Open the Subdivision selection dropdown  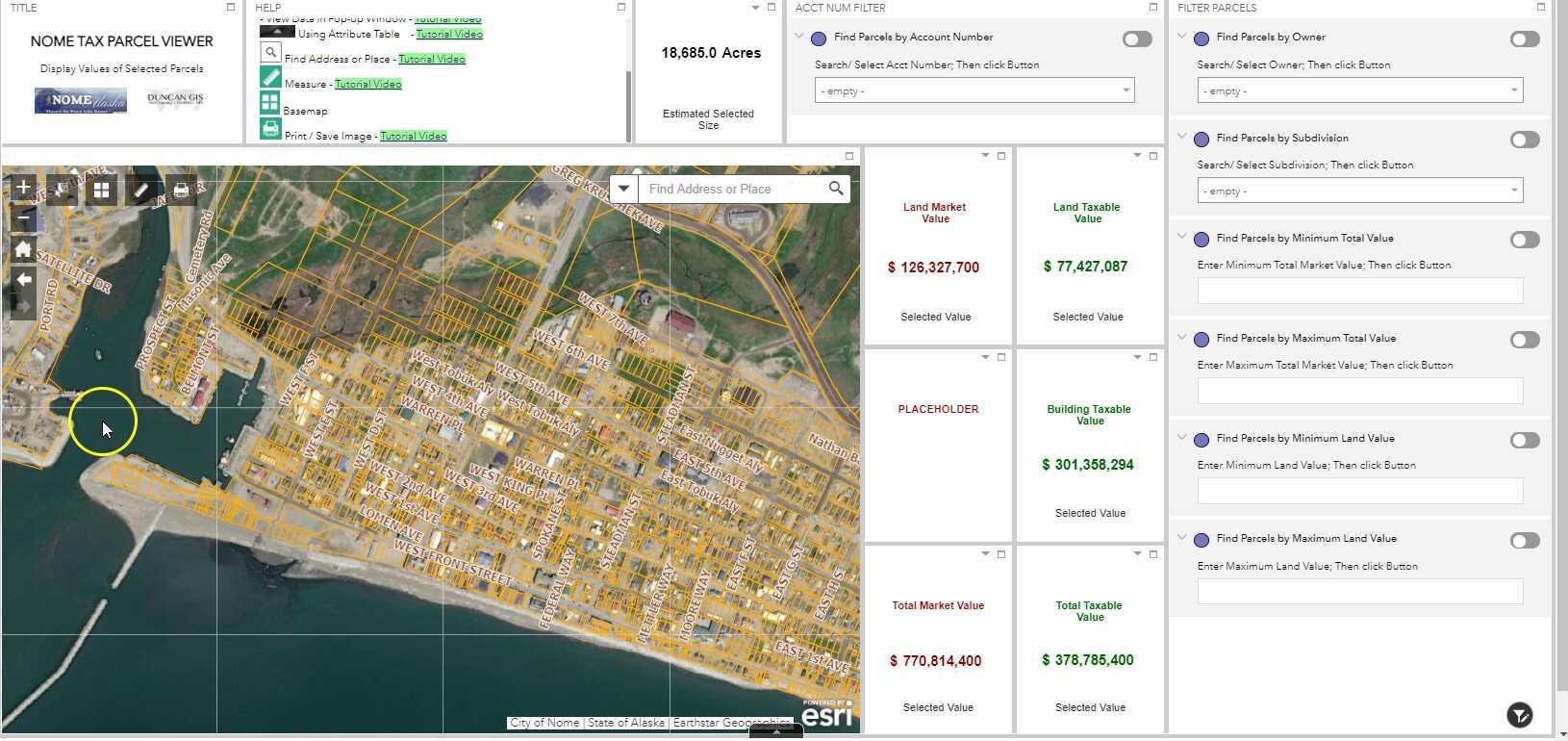point(1359,191)
